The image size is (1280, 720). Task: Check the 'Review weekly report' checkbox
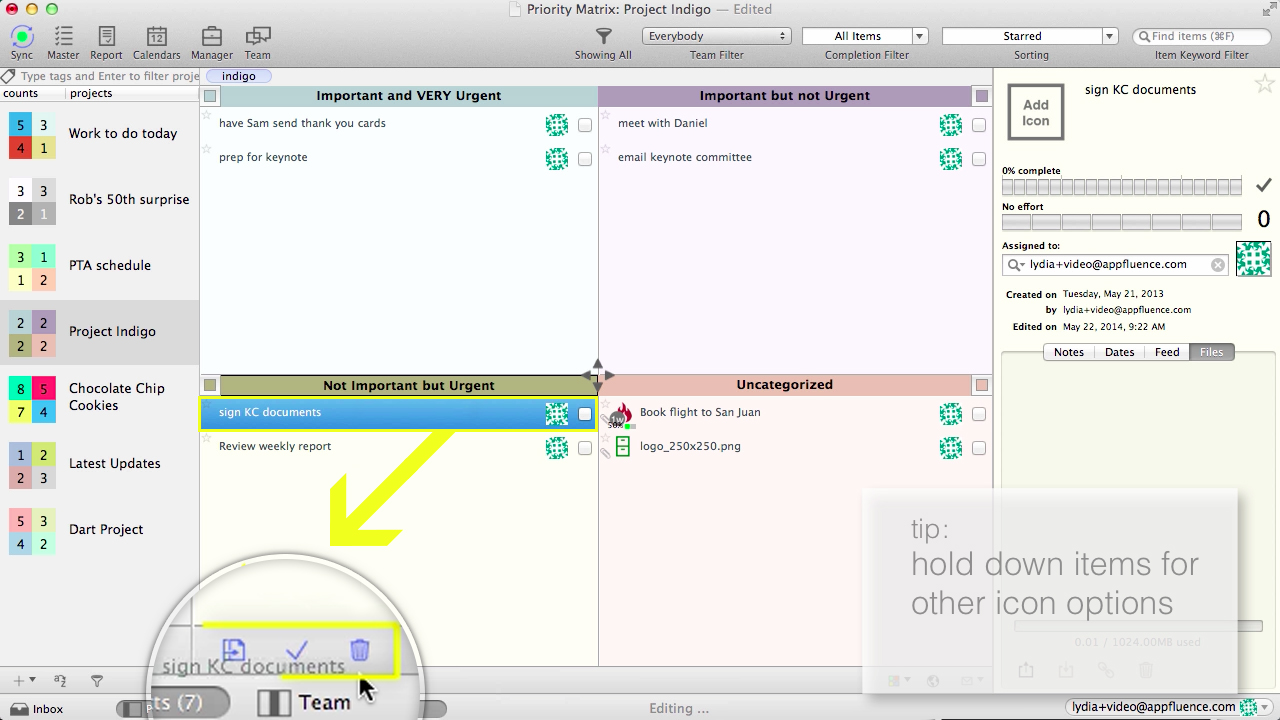coord(585,448)
